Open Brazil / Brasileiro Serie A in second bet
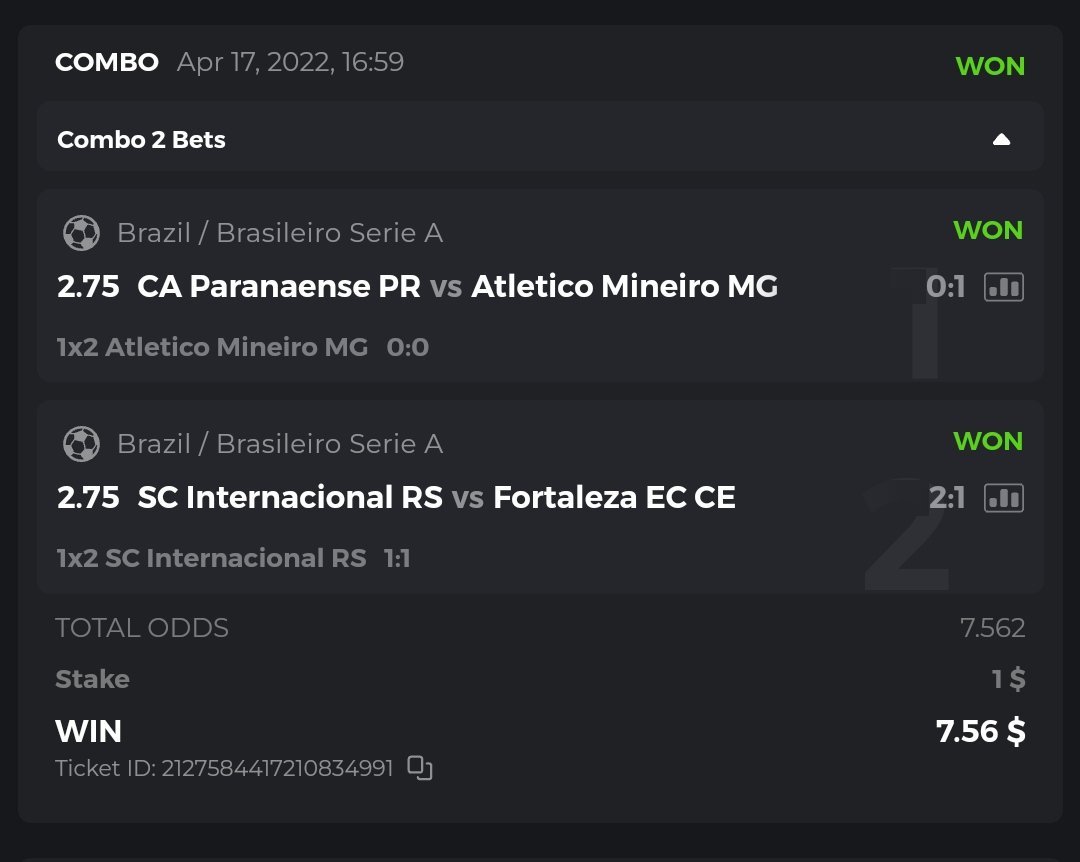 279,443
